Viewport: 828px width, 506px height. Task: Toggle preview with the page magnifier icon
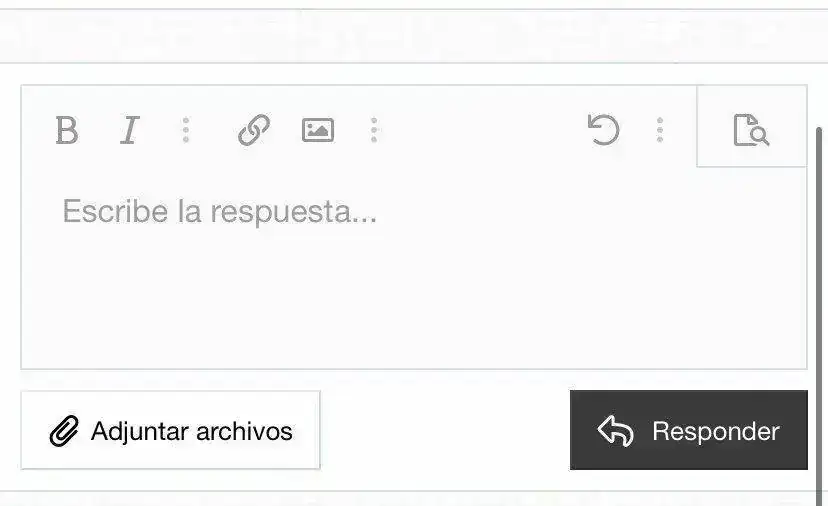[751, 129]
